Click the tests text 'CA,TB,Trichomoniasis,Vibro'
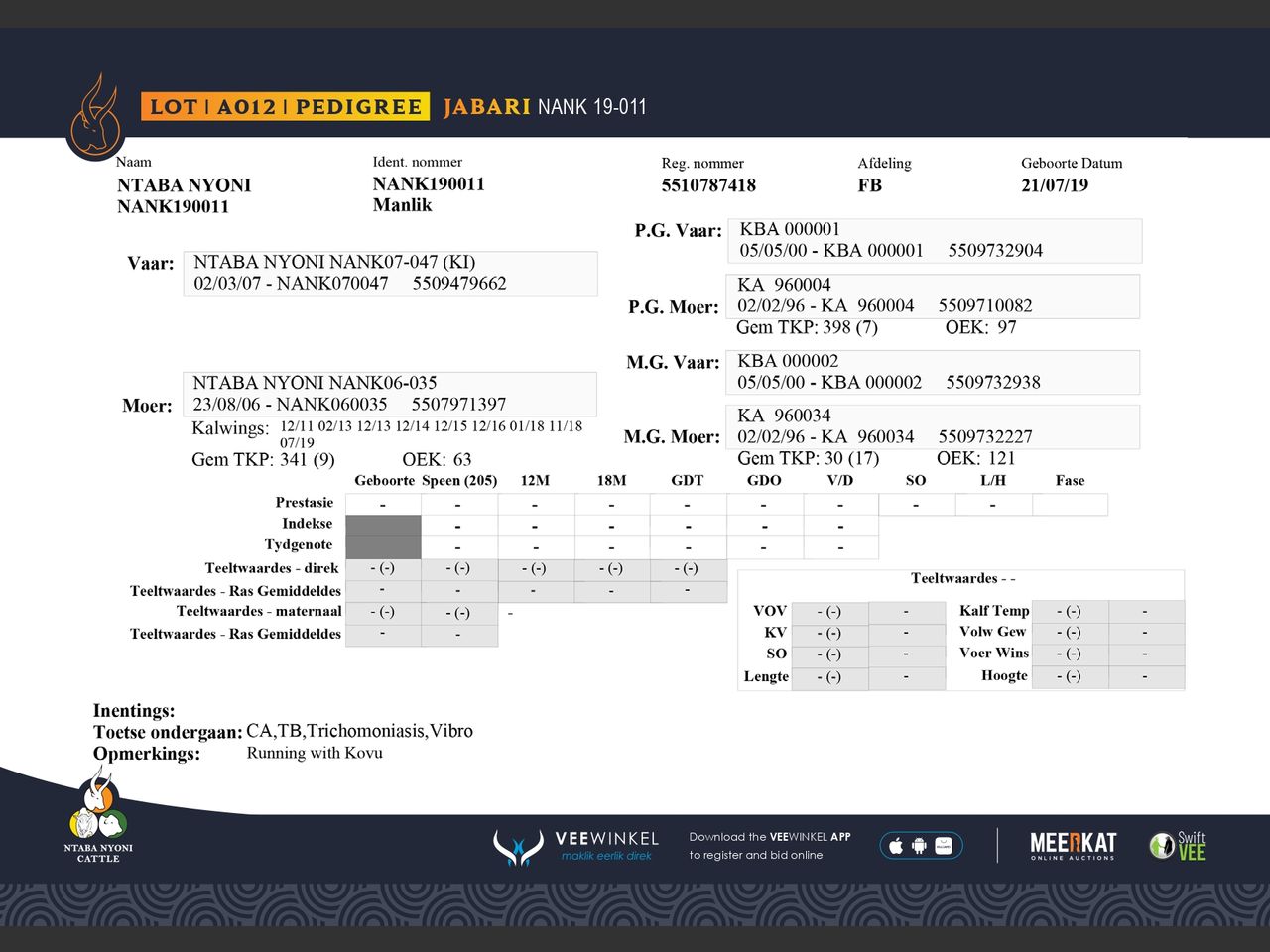The width and height of the screenshot is (1270, 952). coord(359,731)
